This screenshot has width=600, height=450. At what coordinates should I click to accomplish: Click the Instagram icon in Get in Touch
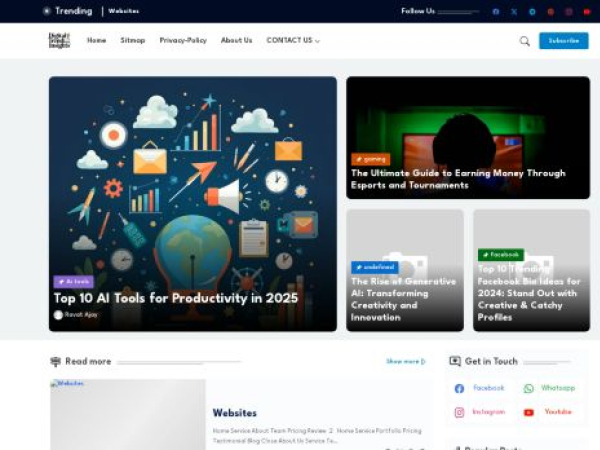coord(460,412)
